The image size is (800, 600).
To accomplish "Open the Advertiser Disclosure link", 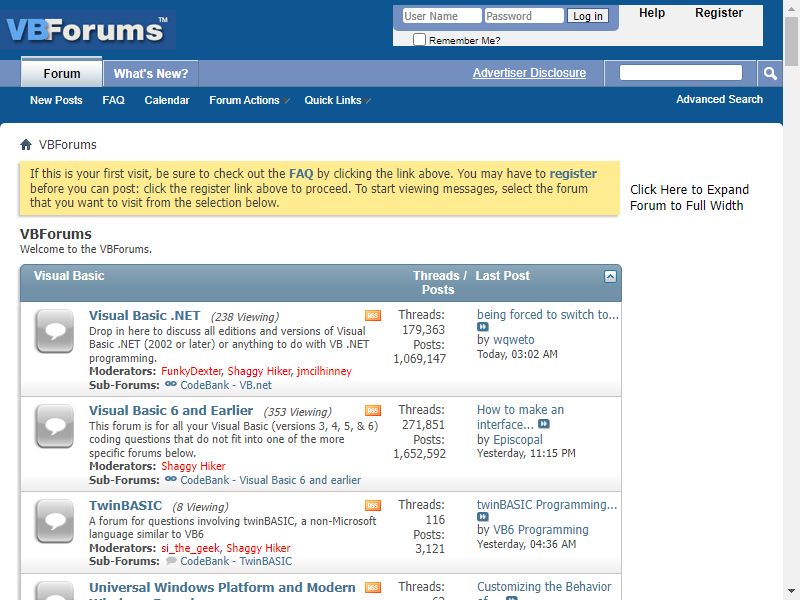I will click(529, 73).
